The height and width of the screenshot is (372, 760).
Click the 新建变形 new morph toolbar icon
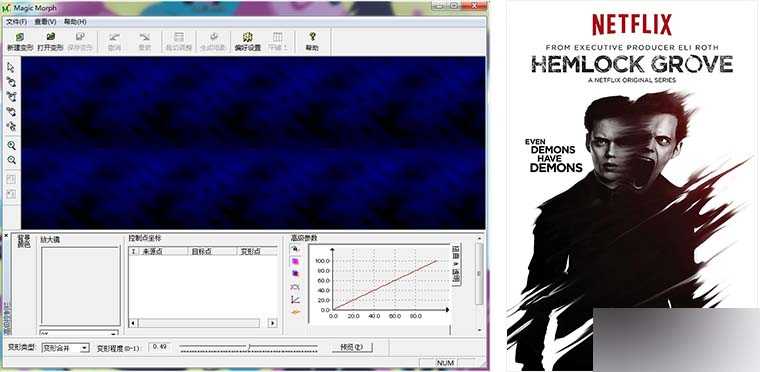(20, 42)
